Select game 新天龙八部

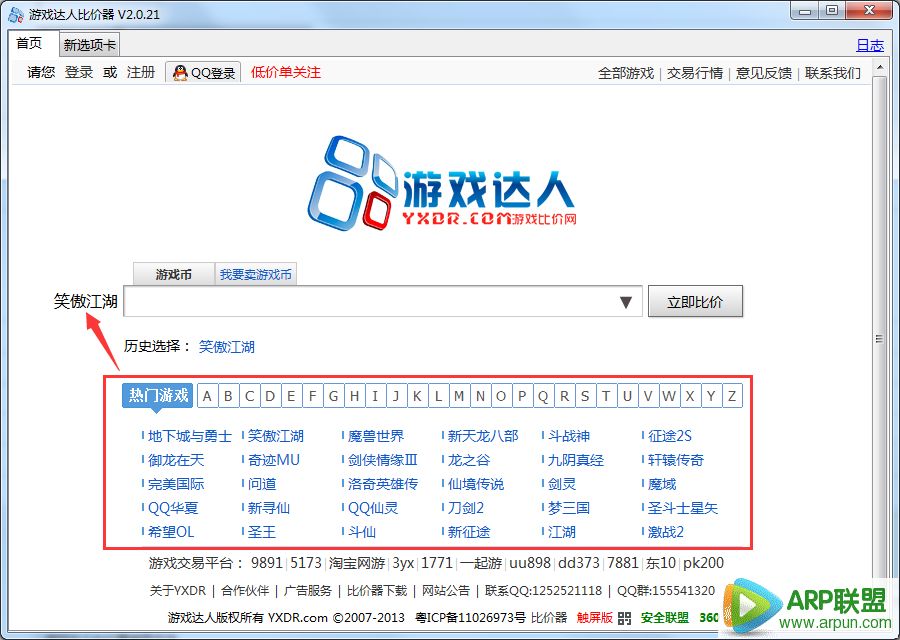pyautogui.click(x=483, y=436)
